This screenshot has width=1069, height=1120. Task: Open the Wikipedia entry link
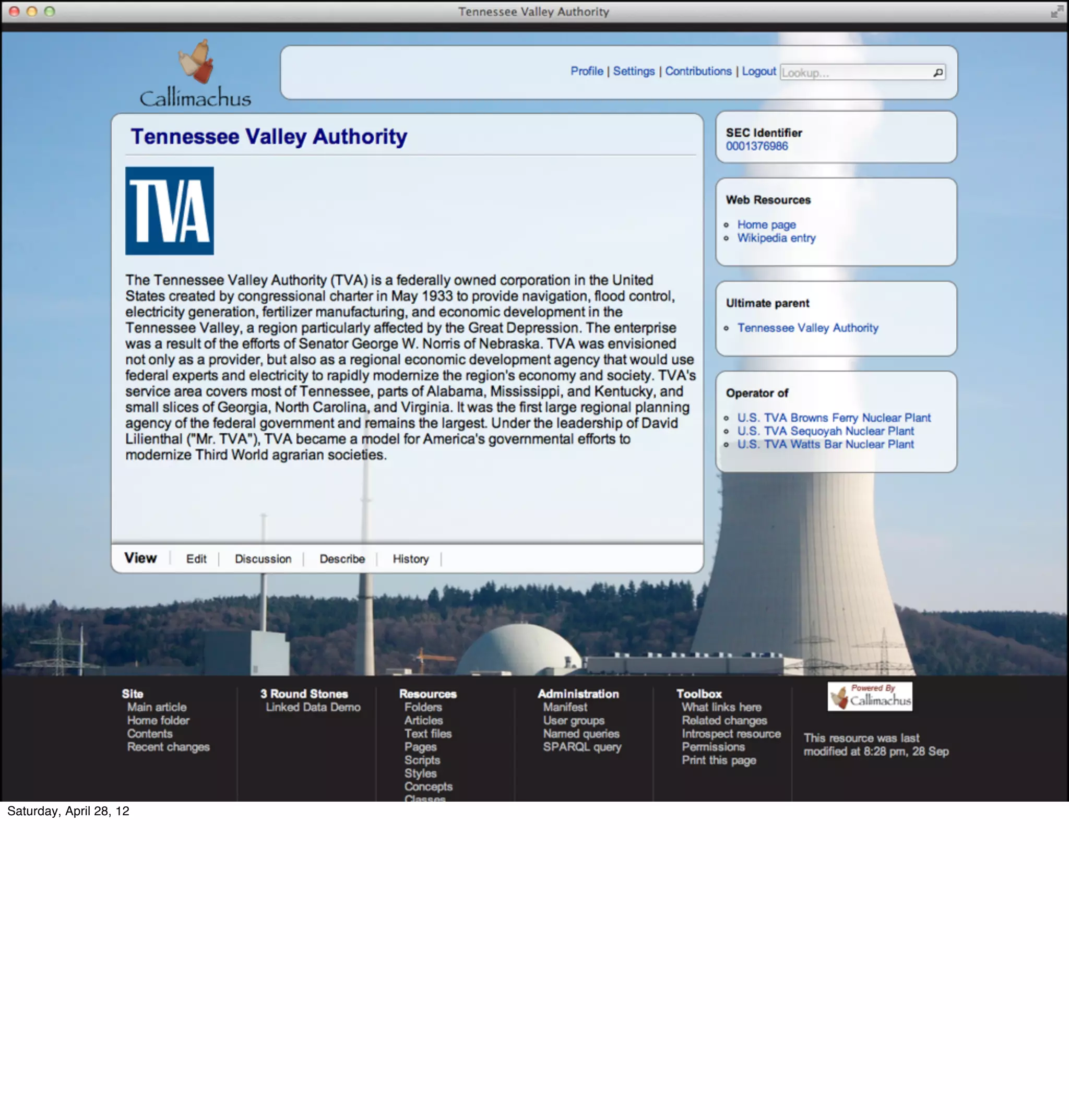776,237
